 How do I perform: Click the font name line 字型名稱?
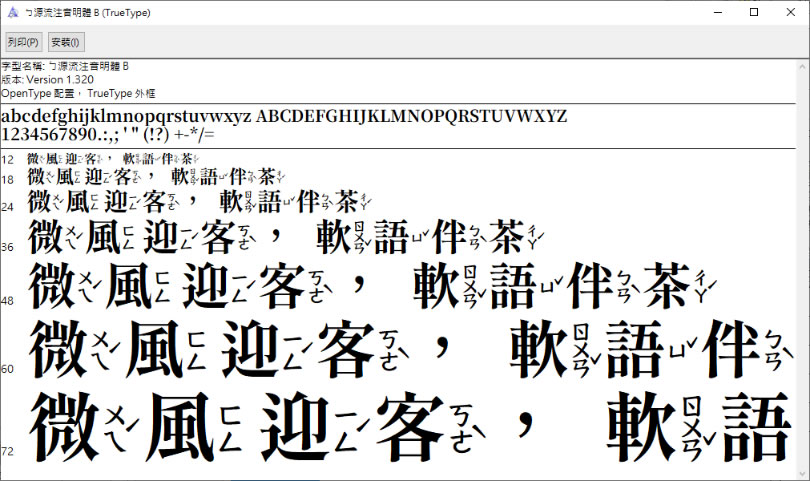click(x=65, y=66)
